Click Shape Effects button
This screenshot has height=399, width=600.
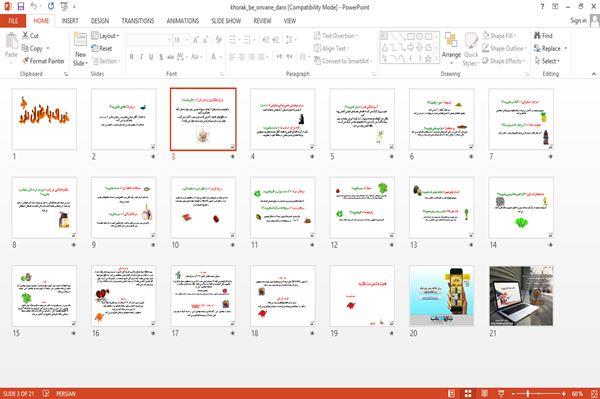(503, 61)
